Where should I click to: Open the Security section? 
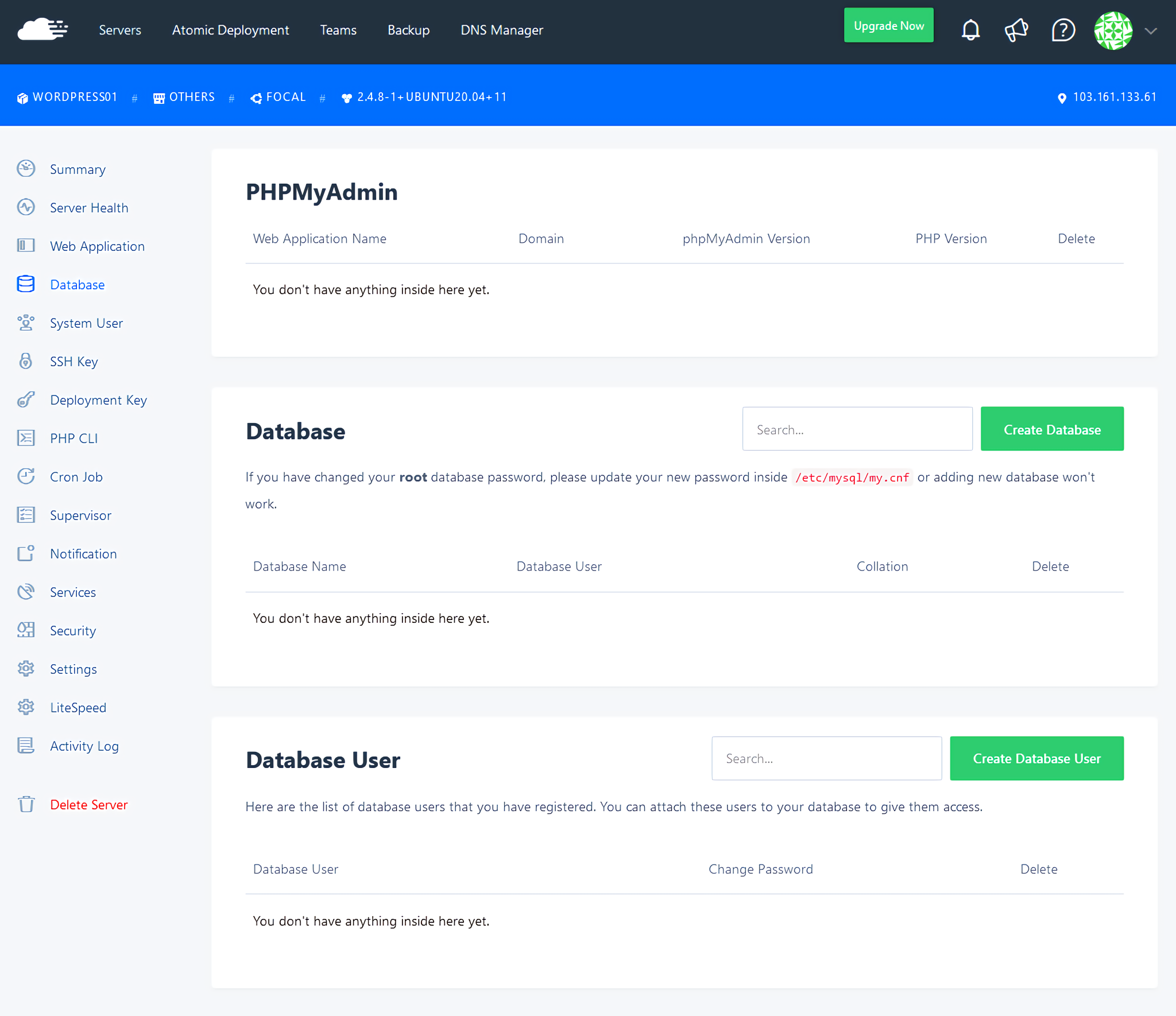[x=72, y=630]
